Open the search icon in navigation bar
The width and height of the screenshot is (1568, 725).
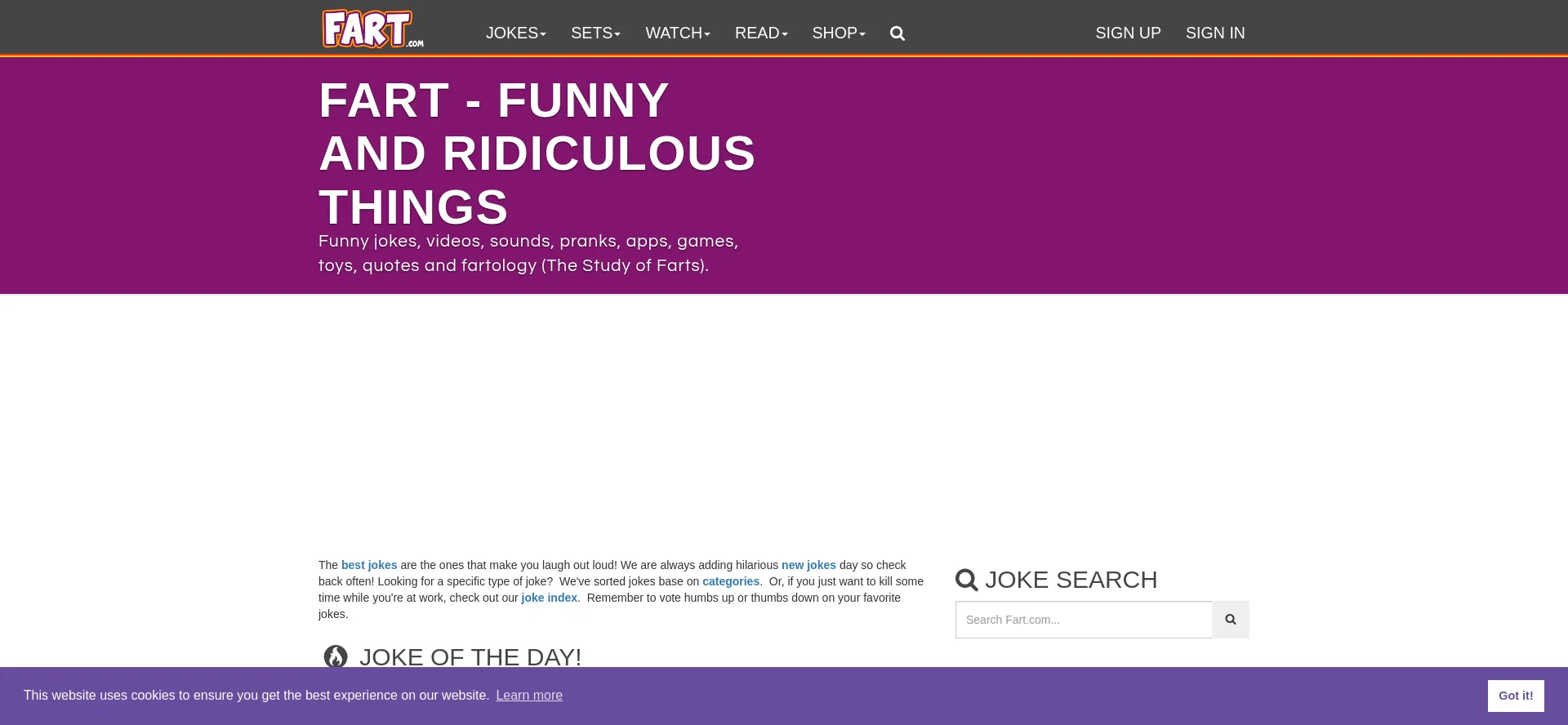(x=897, y=33)
